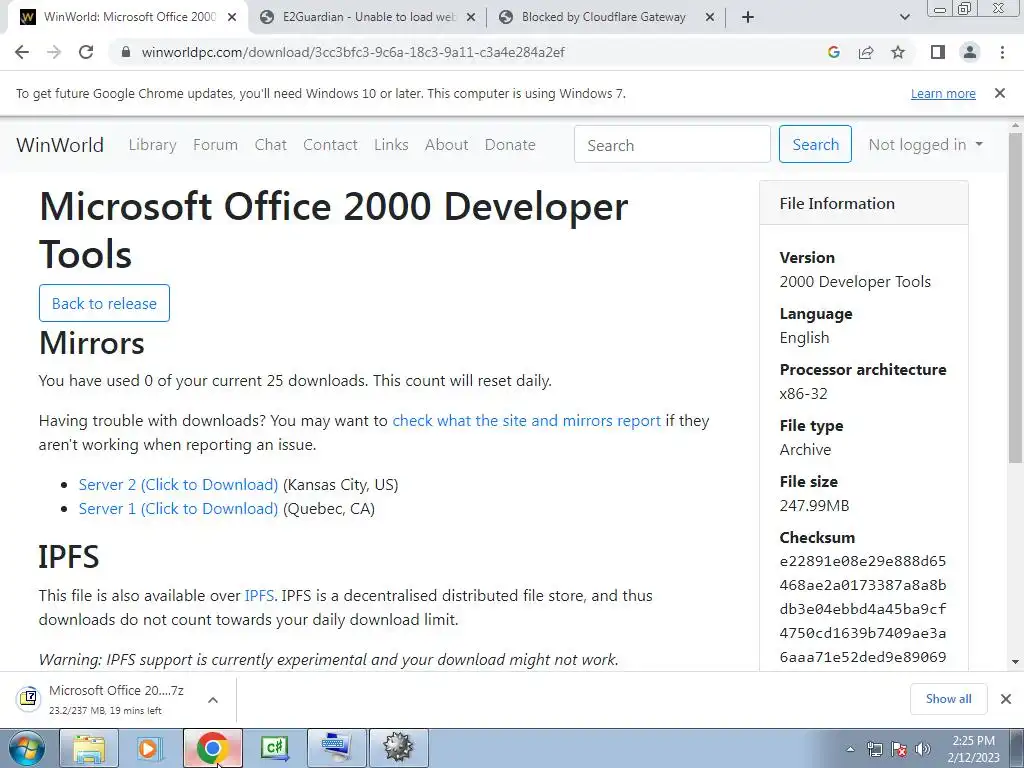Open Windows Start menu orb
Image resolution: width=1024 pixels, height=768 pixels.
(x=26, y=748)
